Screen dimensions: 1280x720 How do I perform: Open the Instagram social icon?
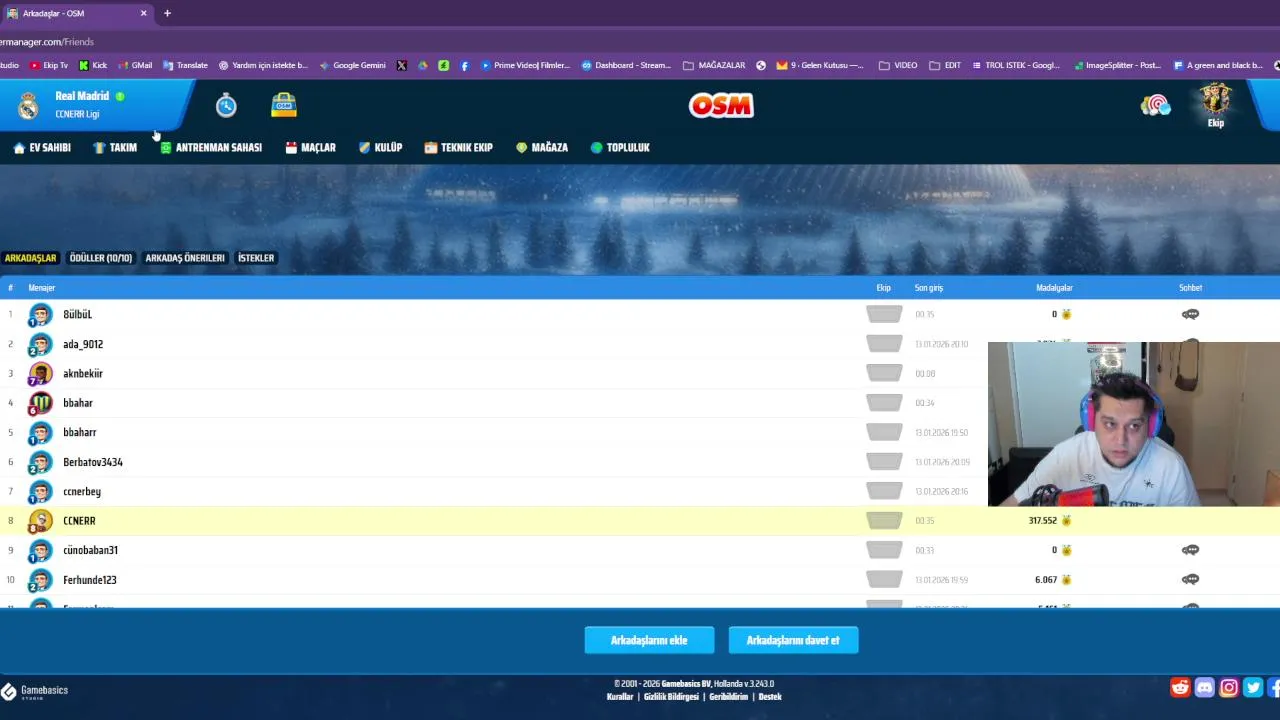point(1229,687)
